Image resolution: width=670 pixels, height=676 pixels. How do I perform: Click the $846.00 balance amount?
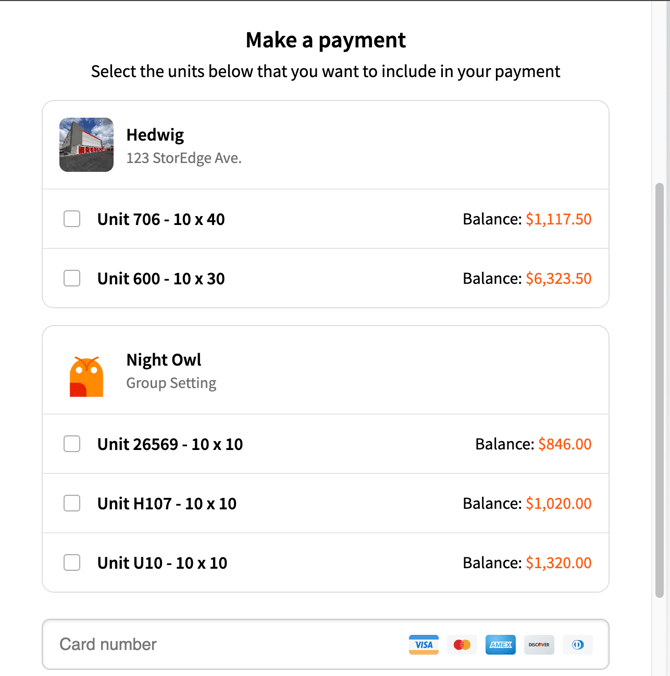(565, 444)
